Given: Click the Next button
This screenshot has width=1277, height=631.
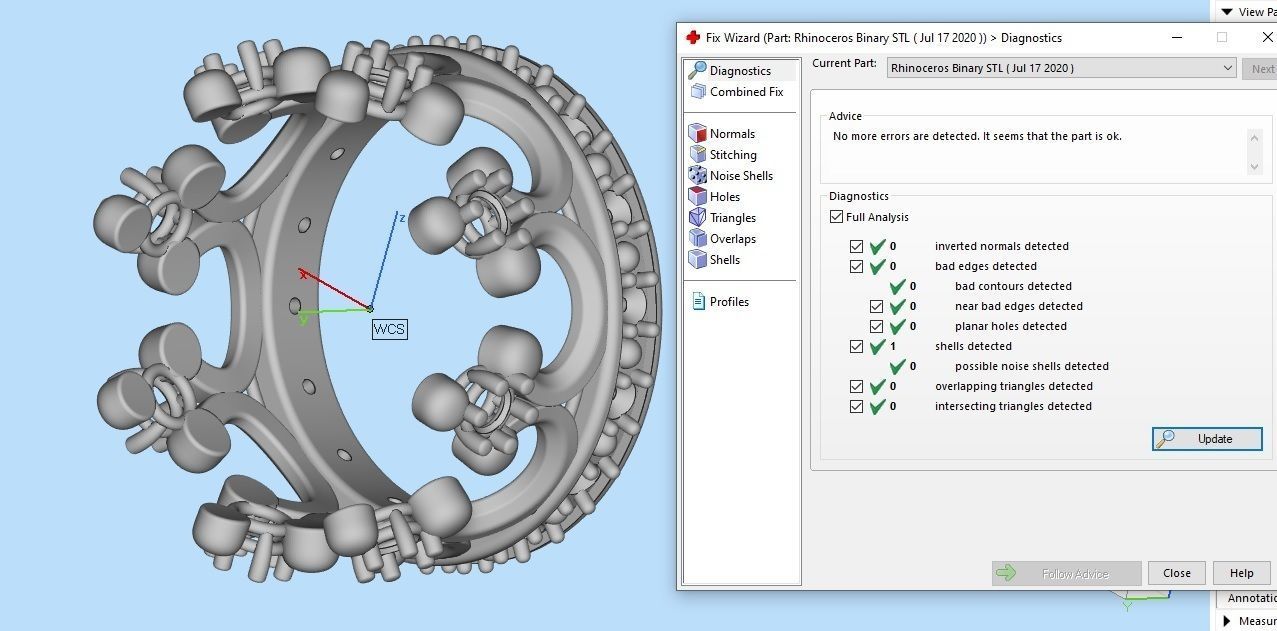Looking at the screenshot, I should [x=1261, y=69].
